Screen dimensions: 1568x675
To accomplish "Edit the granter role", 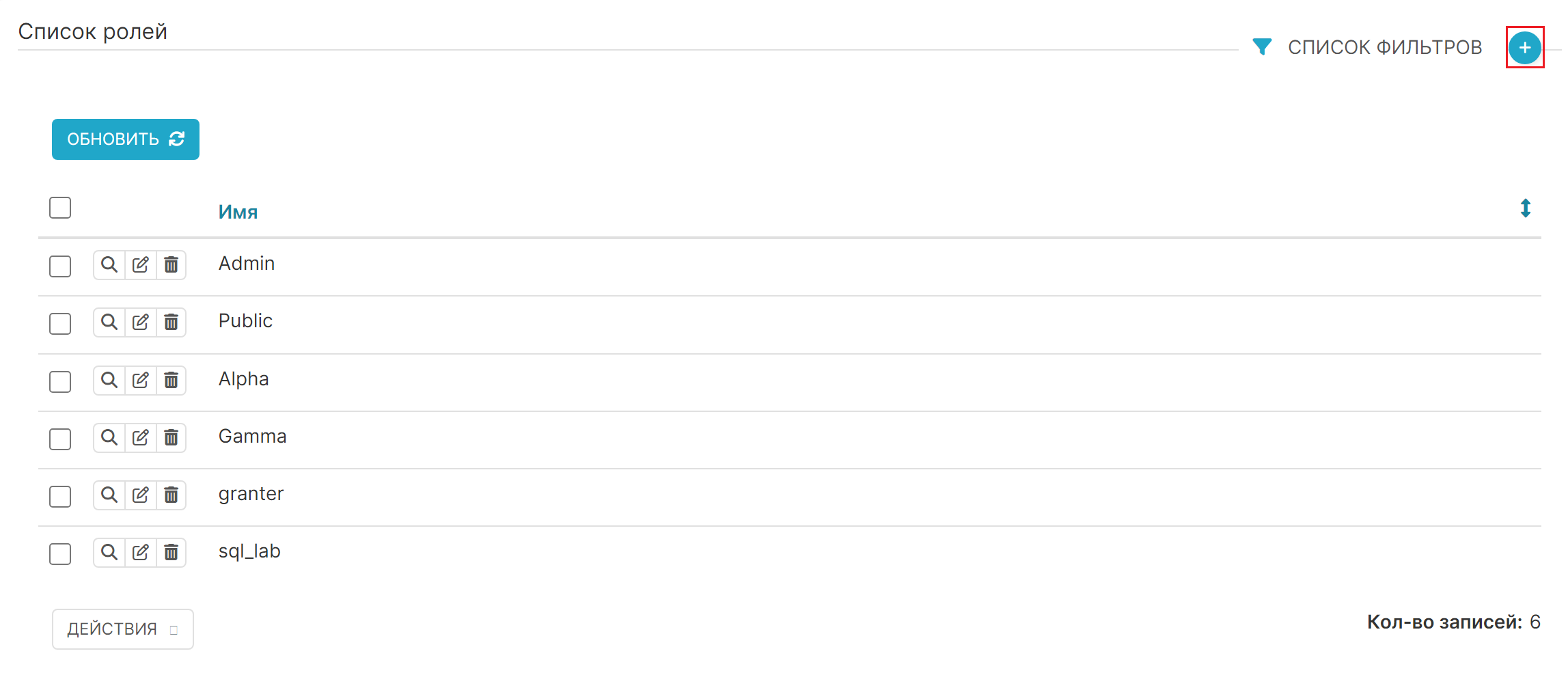I will pos(141,495).
